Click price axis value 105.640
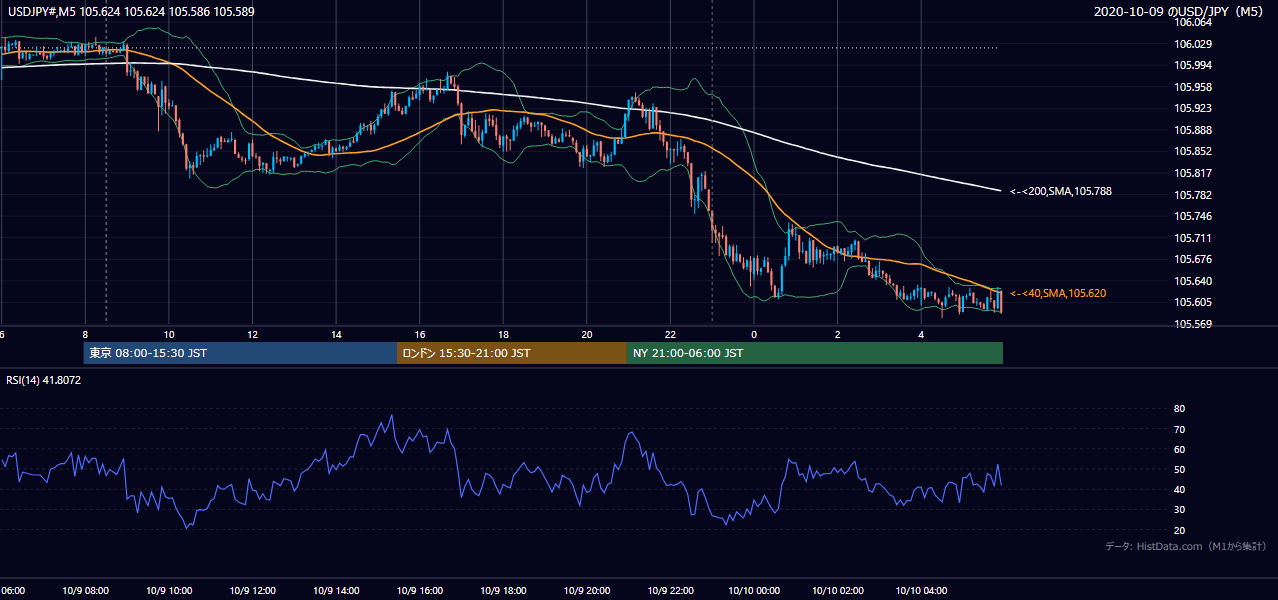The width and height of the screenshot is (1278, 600). (x=1193, y=281)
